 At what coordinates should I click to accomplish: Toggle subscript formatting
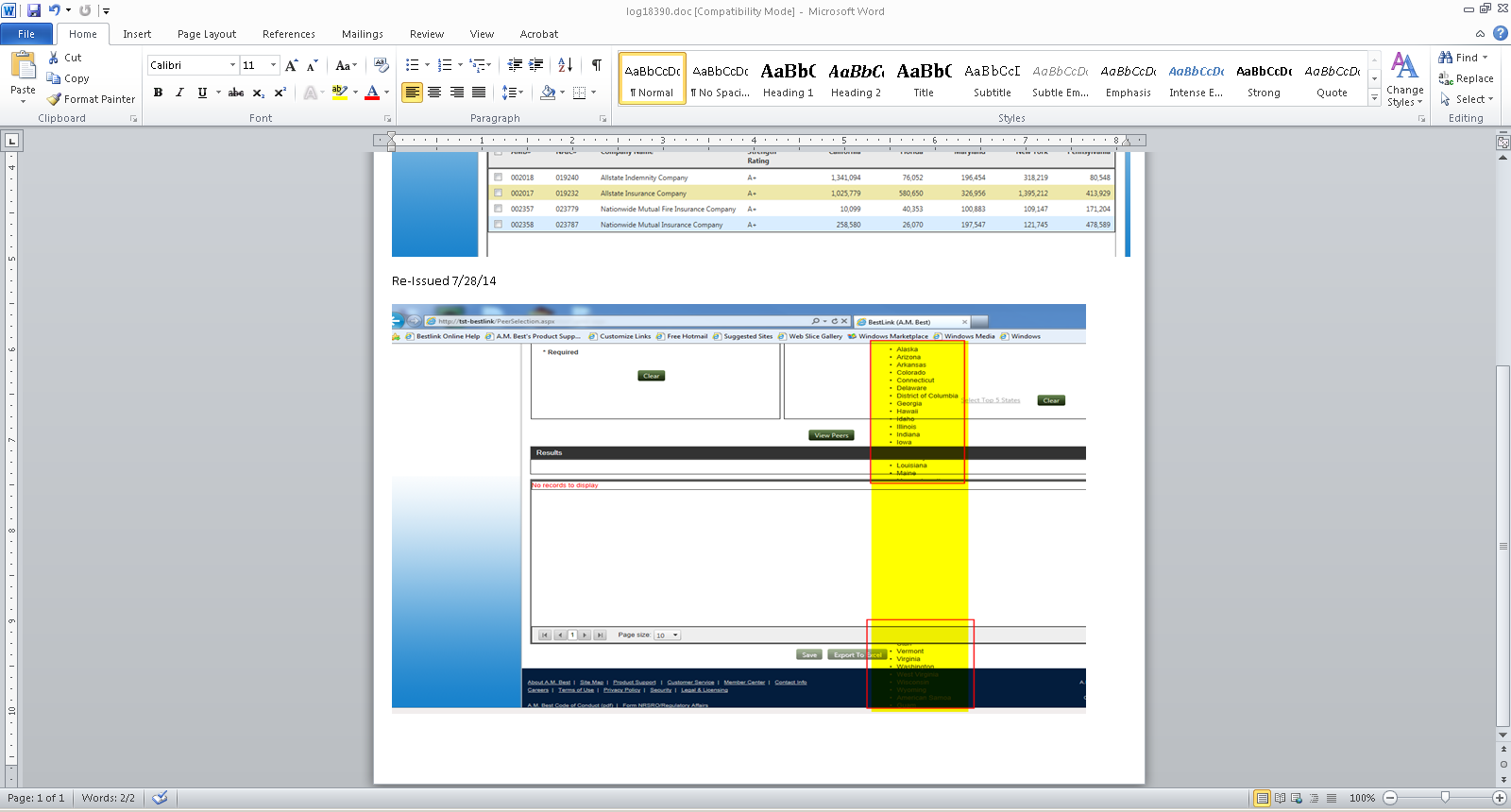pyautogui.click(x=259, y=93)
